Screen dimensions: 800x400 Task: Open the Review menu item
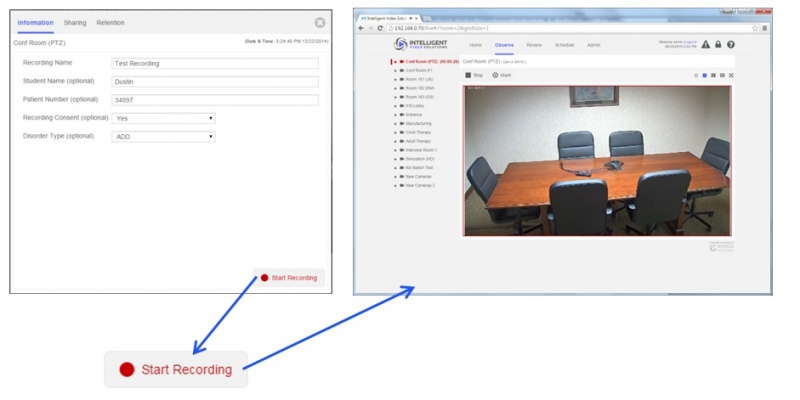[x=534, y=45]
